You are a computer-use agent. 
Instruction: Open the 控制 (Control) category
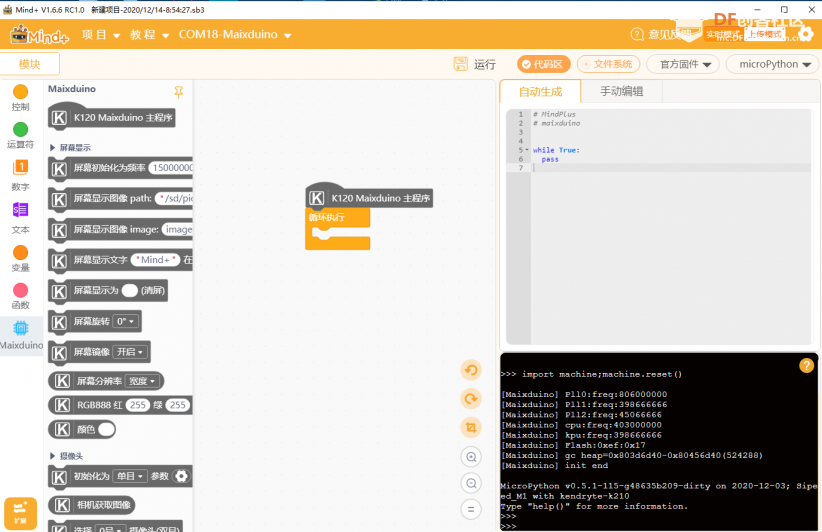coord(20,98)
